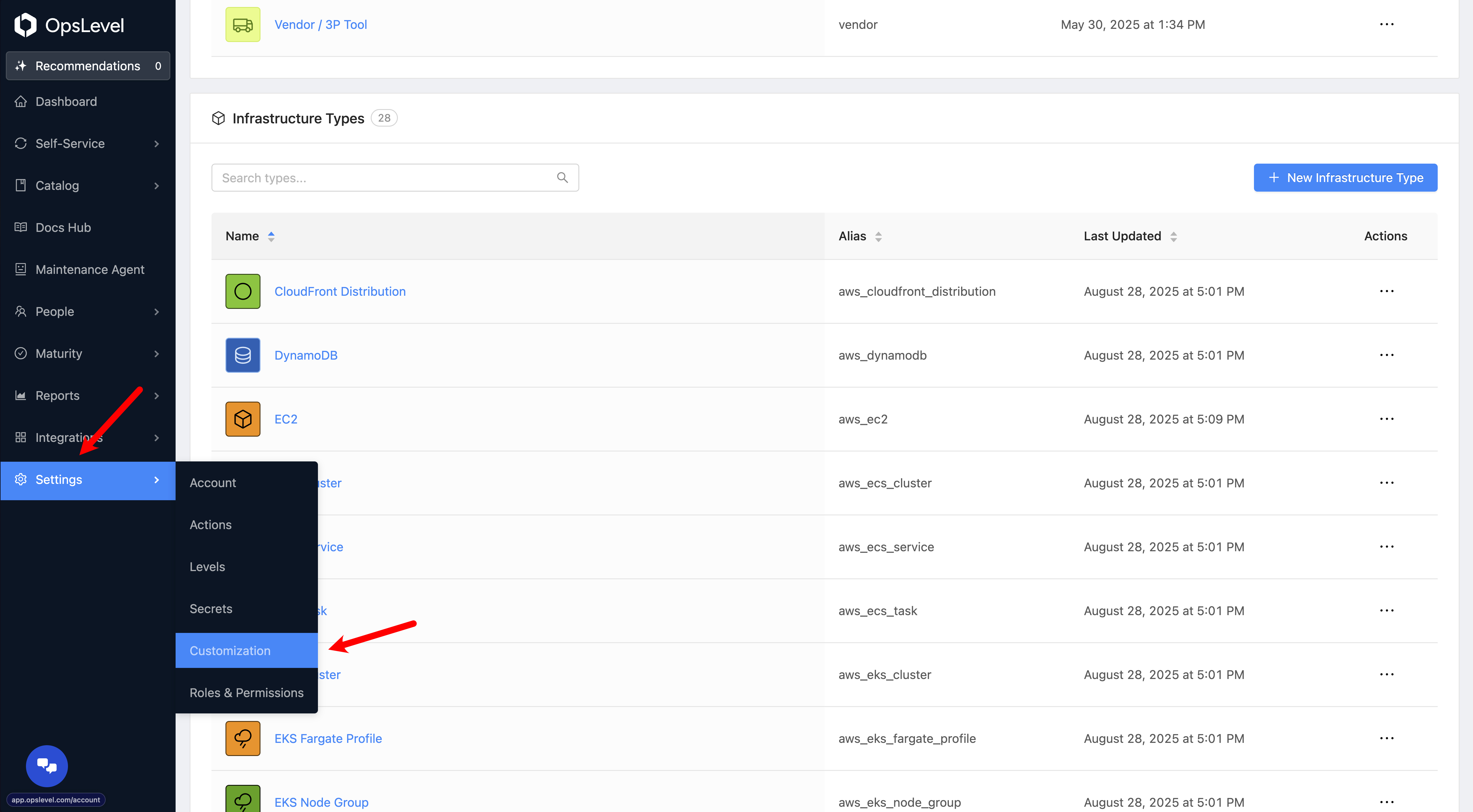Select Roles & Permissions menu item
This screenshot has height=812, width=1473.
pyautogui.click(x=246, y=692)
